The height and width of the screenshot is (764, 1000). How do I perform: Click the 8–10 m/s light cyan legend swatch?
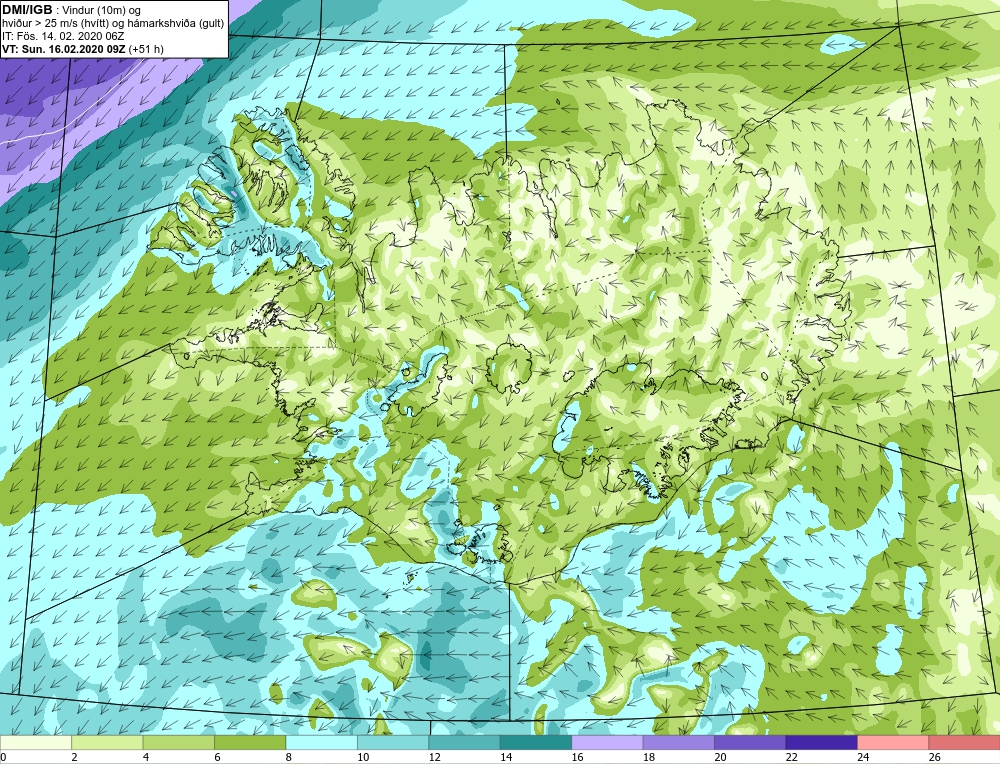(321, 742)
